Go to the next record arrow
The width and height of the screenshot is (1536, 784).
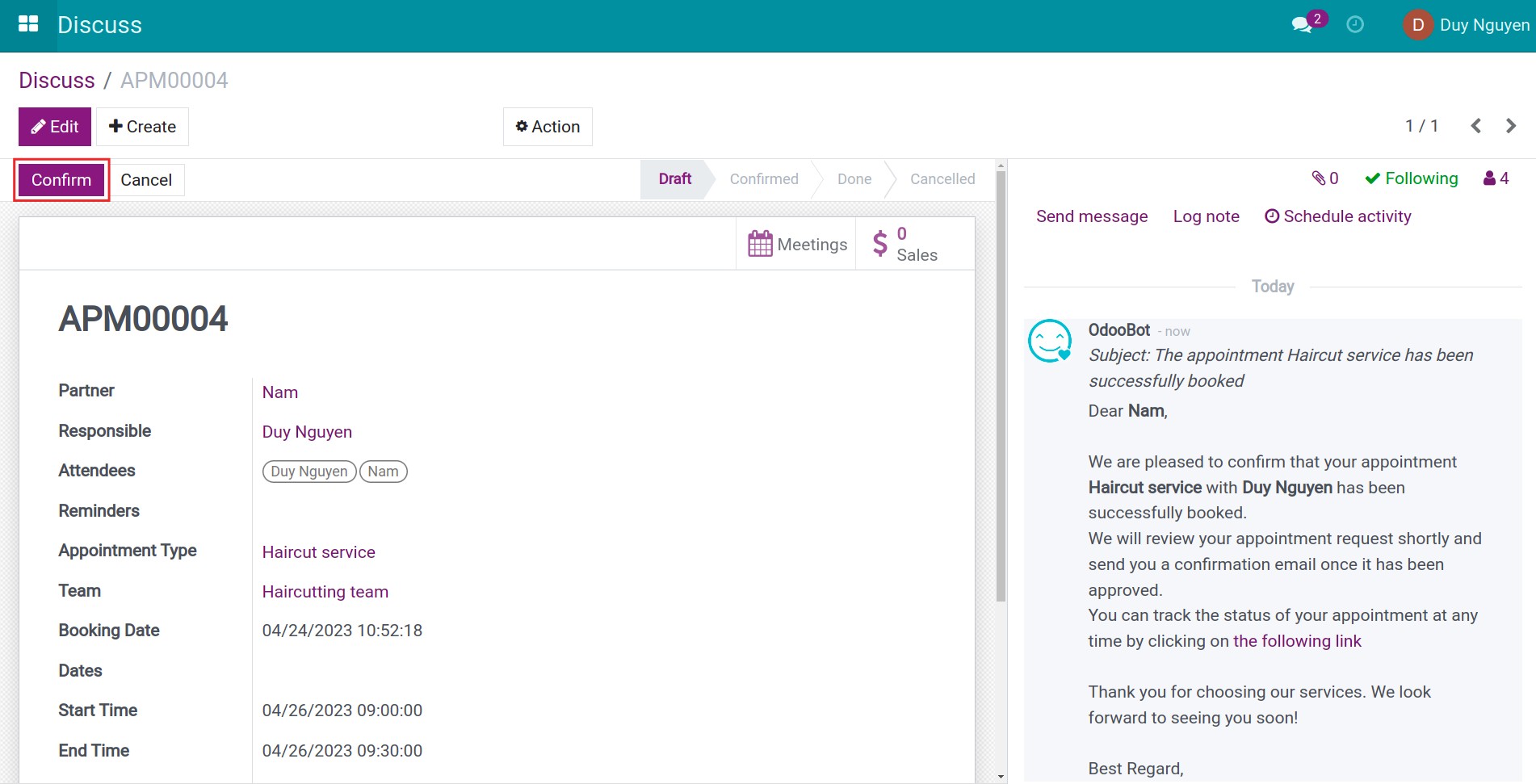coord(1510,126)
